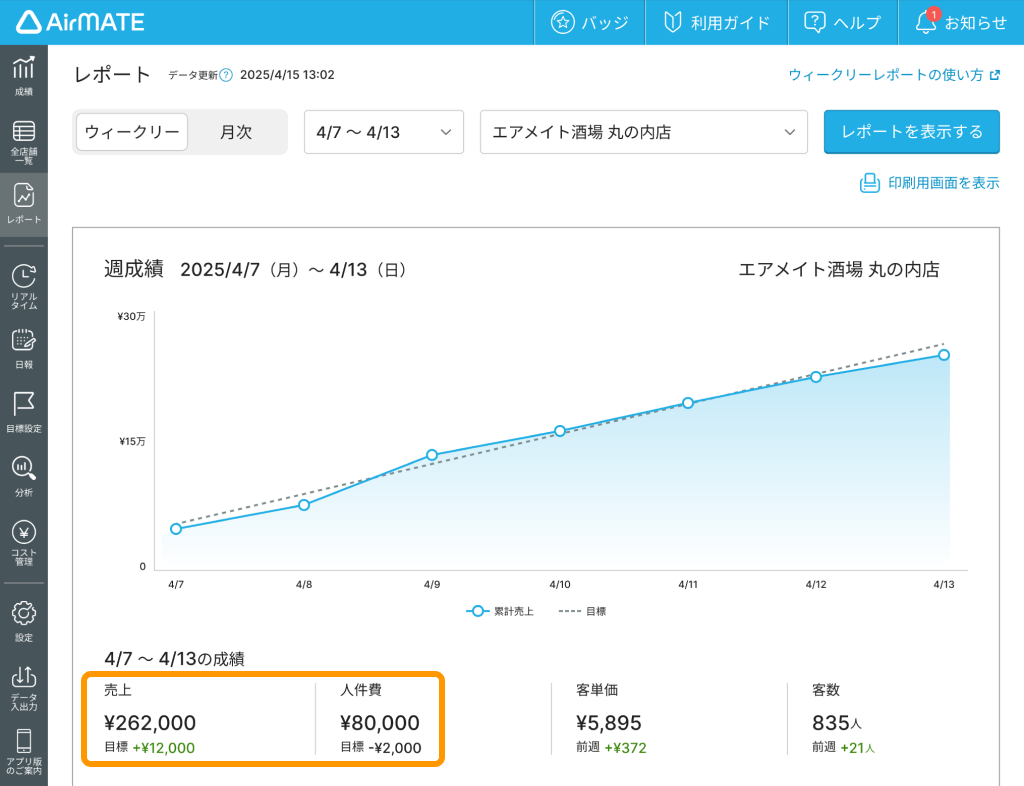Open the お知らせ header menu
1024x786 pixels.
point(961,22)
